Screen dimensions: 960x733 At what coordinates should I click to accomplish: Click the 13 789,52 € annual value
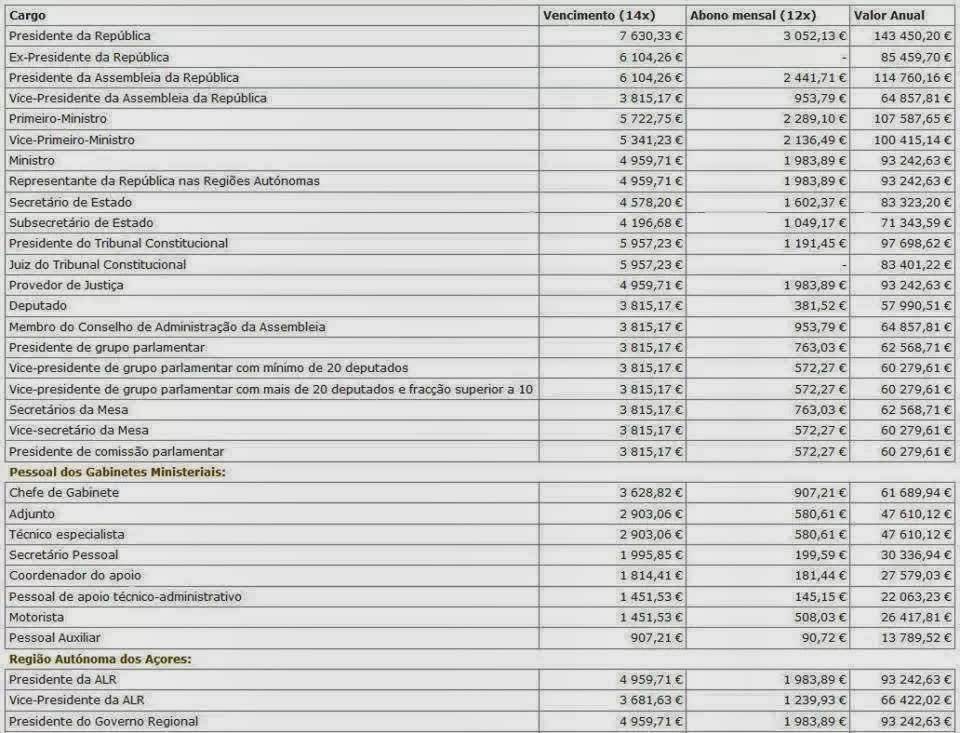click(x=916, y=638)
